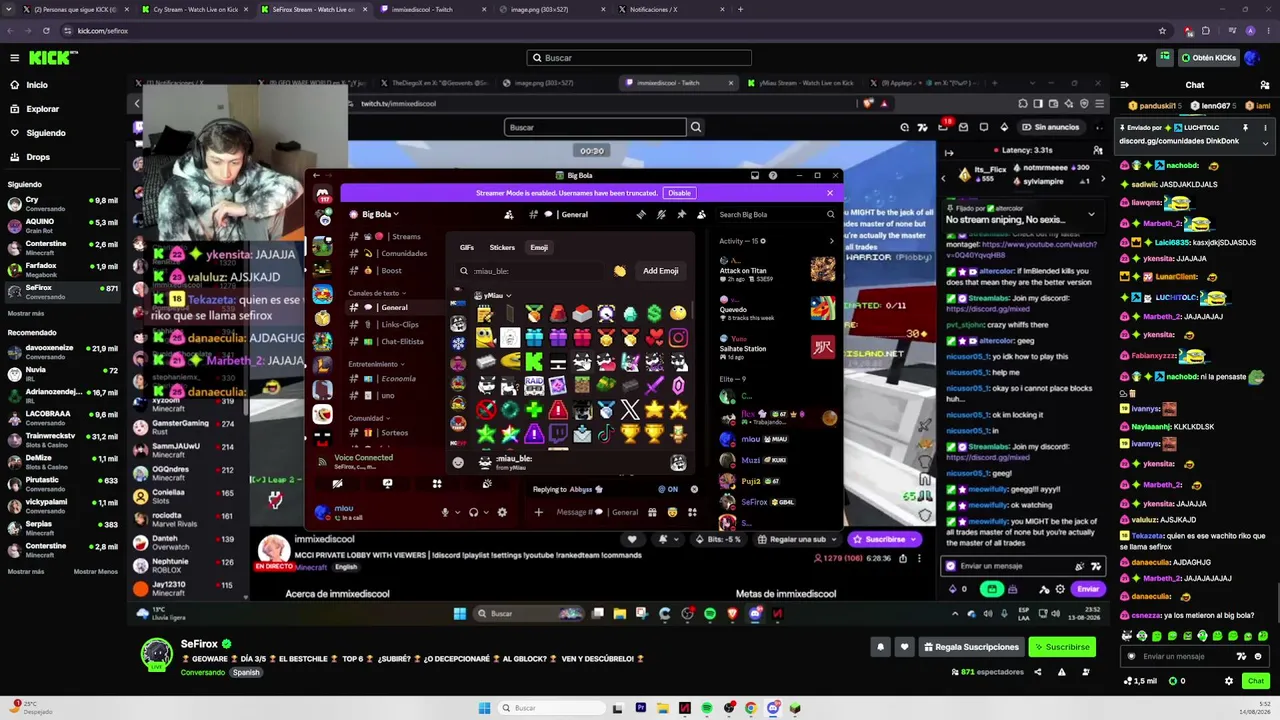Open the Discord gift icon in message bar

(x=652, y=512)
